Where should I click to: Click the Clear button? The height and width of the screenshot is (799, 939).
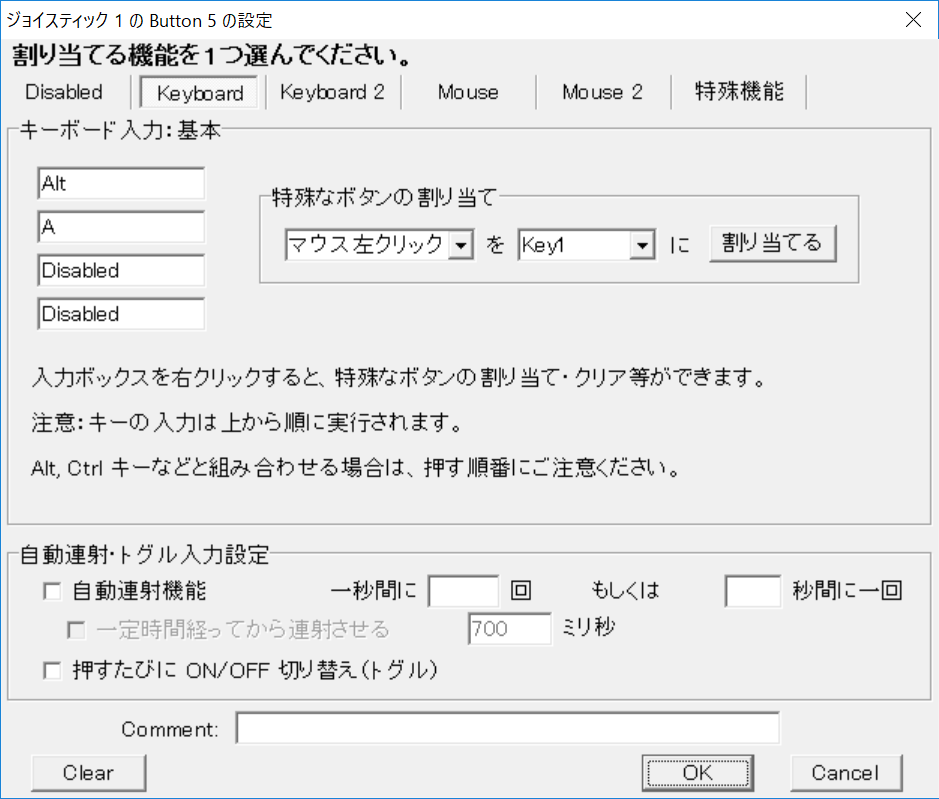click(88, 772)
